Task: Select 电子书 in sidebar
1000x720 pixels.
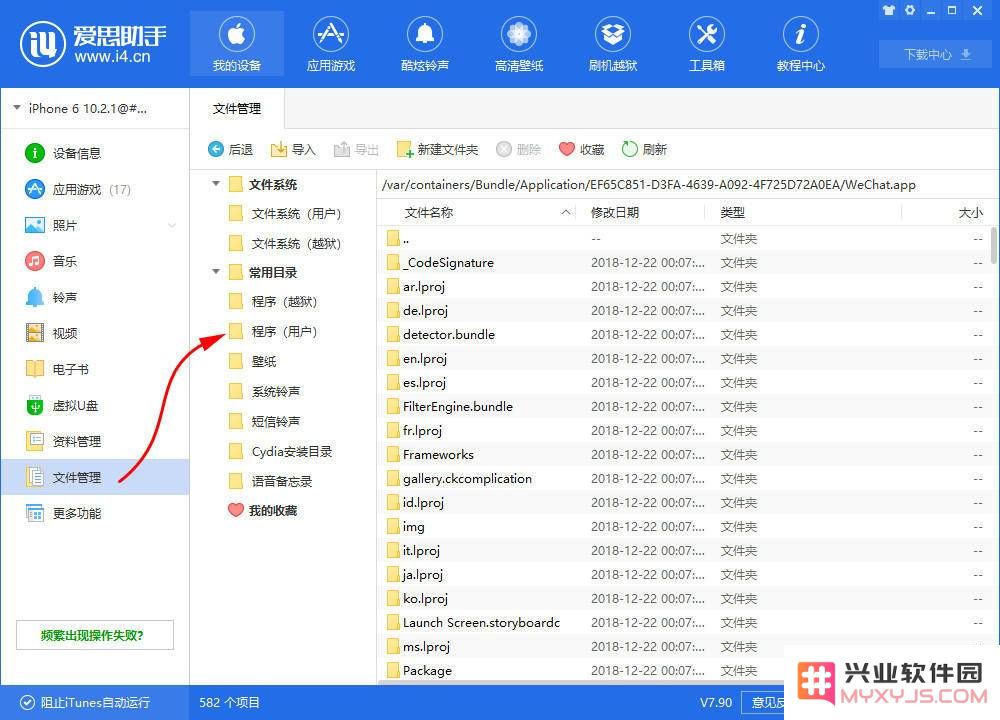Action: [94, 369]
